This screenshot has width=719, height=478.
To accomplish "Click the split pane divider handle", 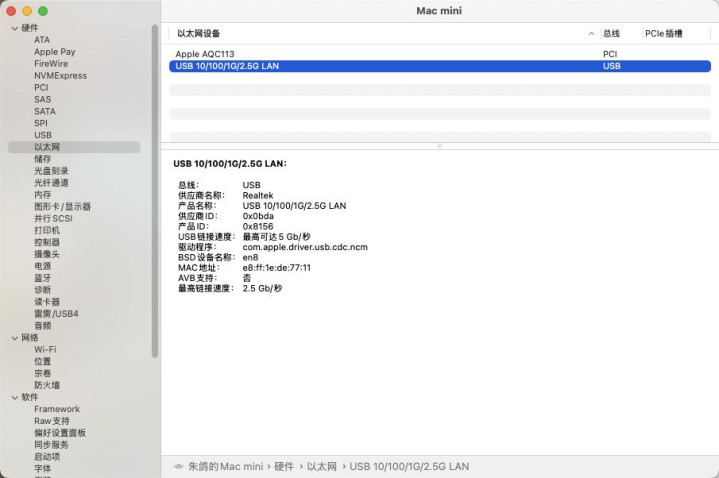I will pos(439,146).
